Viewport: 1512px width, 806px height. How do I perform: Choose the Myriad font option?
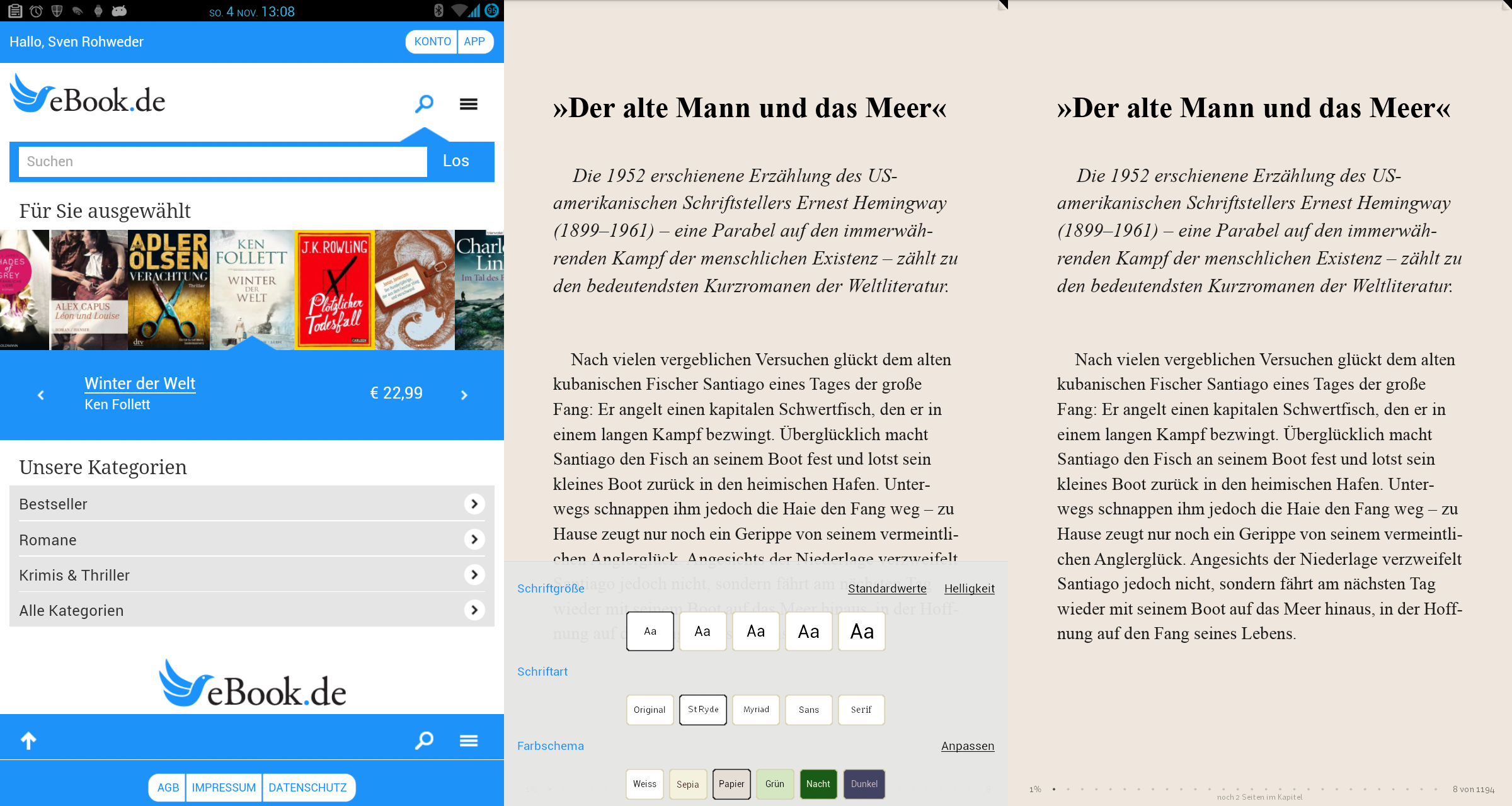coord(756,710)
